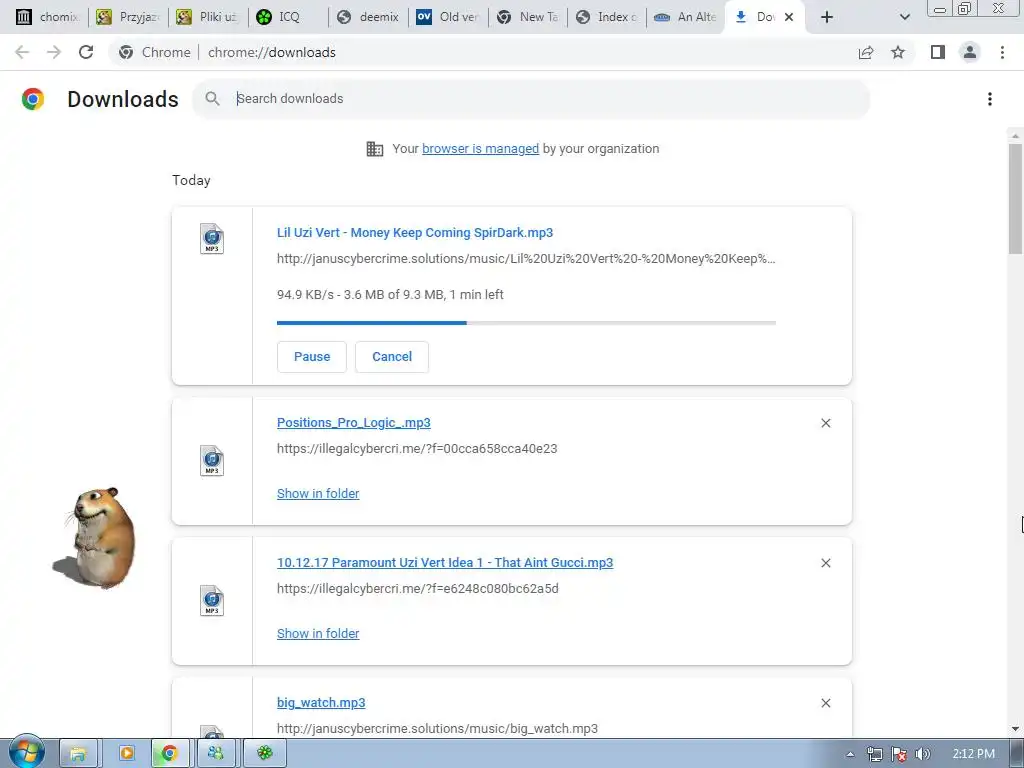1024x768 pixels.
Task: Click the MP3 file icon for Positions_Pro_Logic
Action: [212, 460]
